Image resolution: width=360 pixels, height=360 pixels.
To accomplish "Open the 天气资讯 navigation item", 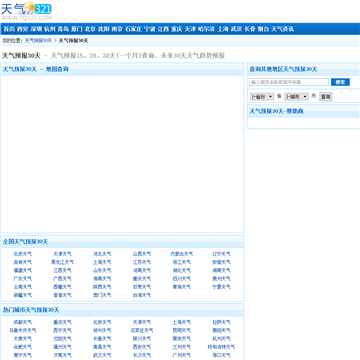I will [x=283, y=29].
